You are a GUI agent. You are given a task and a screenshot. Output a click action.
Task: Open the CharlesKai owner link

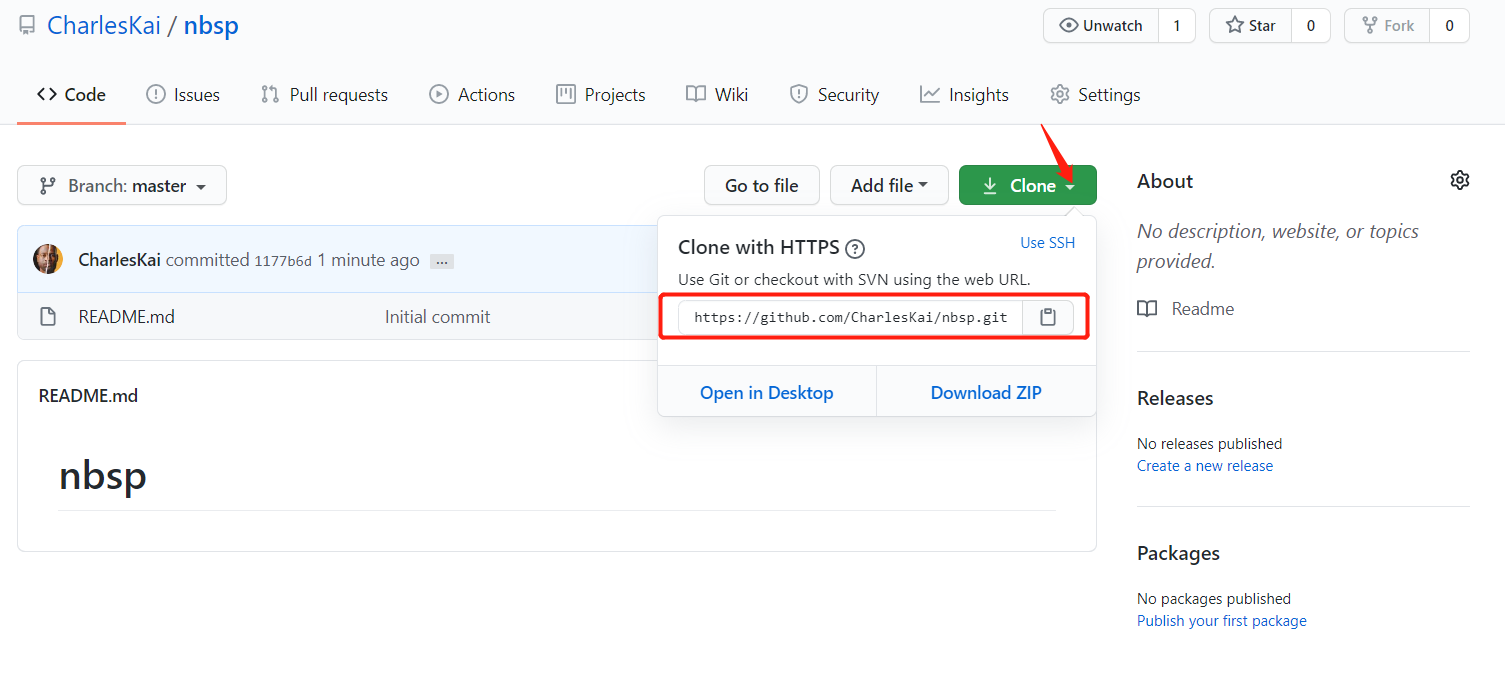[x=104, y=25]
